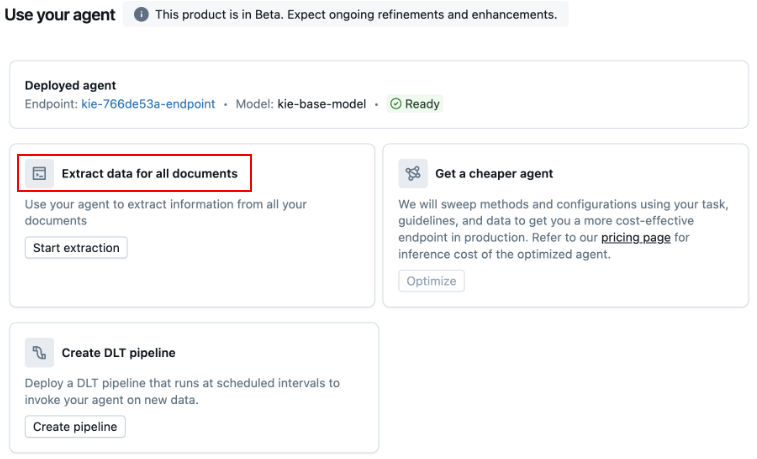Click the Extract data terminal icon
Screen dimensions: 757x459
39,173
